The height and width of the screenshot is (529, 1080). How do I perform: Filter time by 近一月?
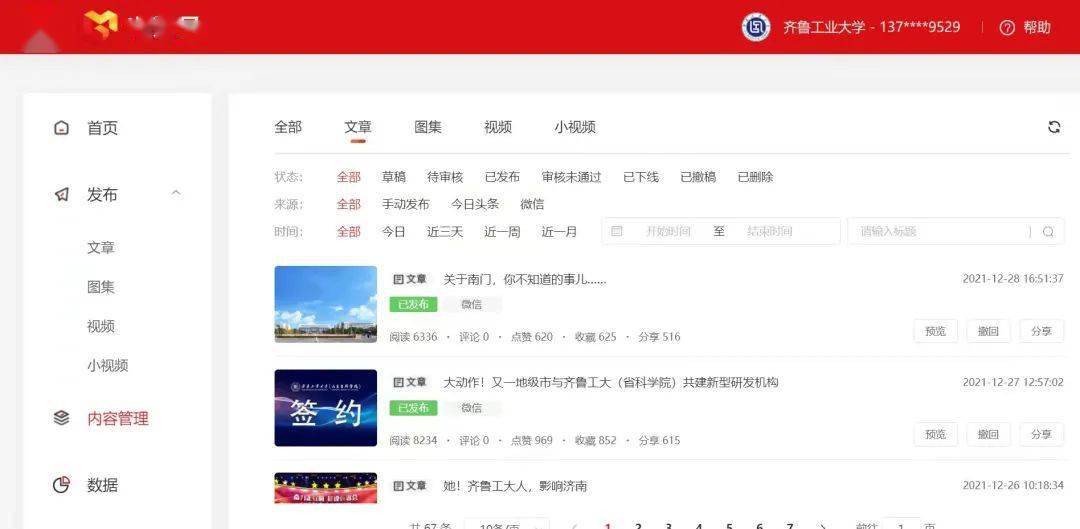click(x=559, y=232)
